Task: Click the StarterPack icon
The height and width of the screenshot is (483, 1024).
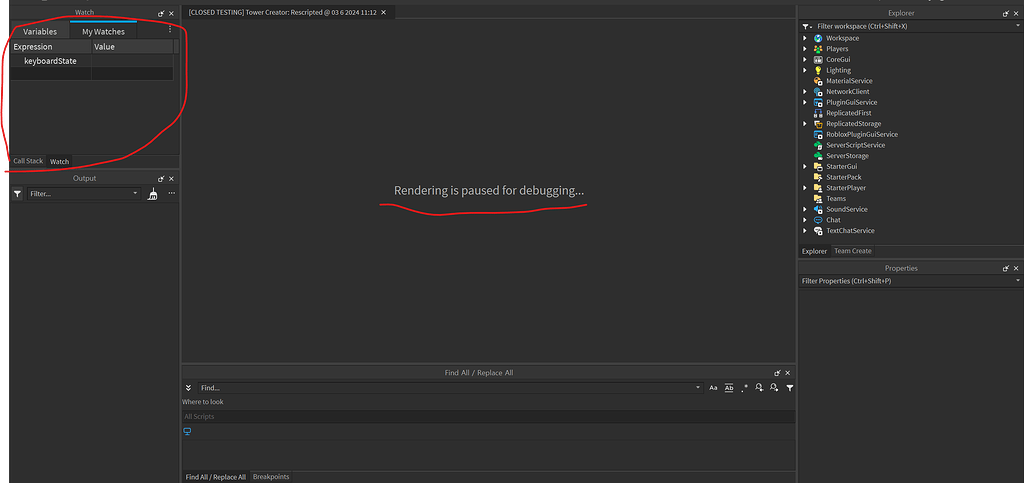Action: coord(818,178)
